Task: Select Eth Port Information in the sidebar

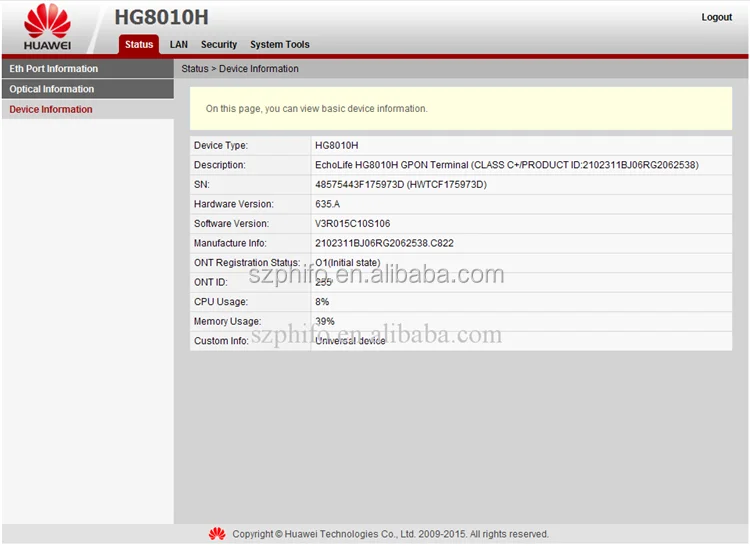Action: tap(54, 69)
